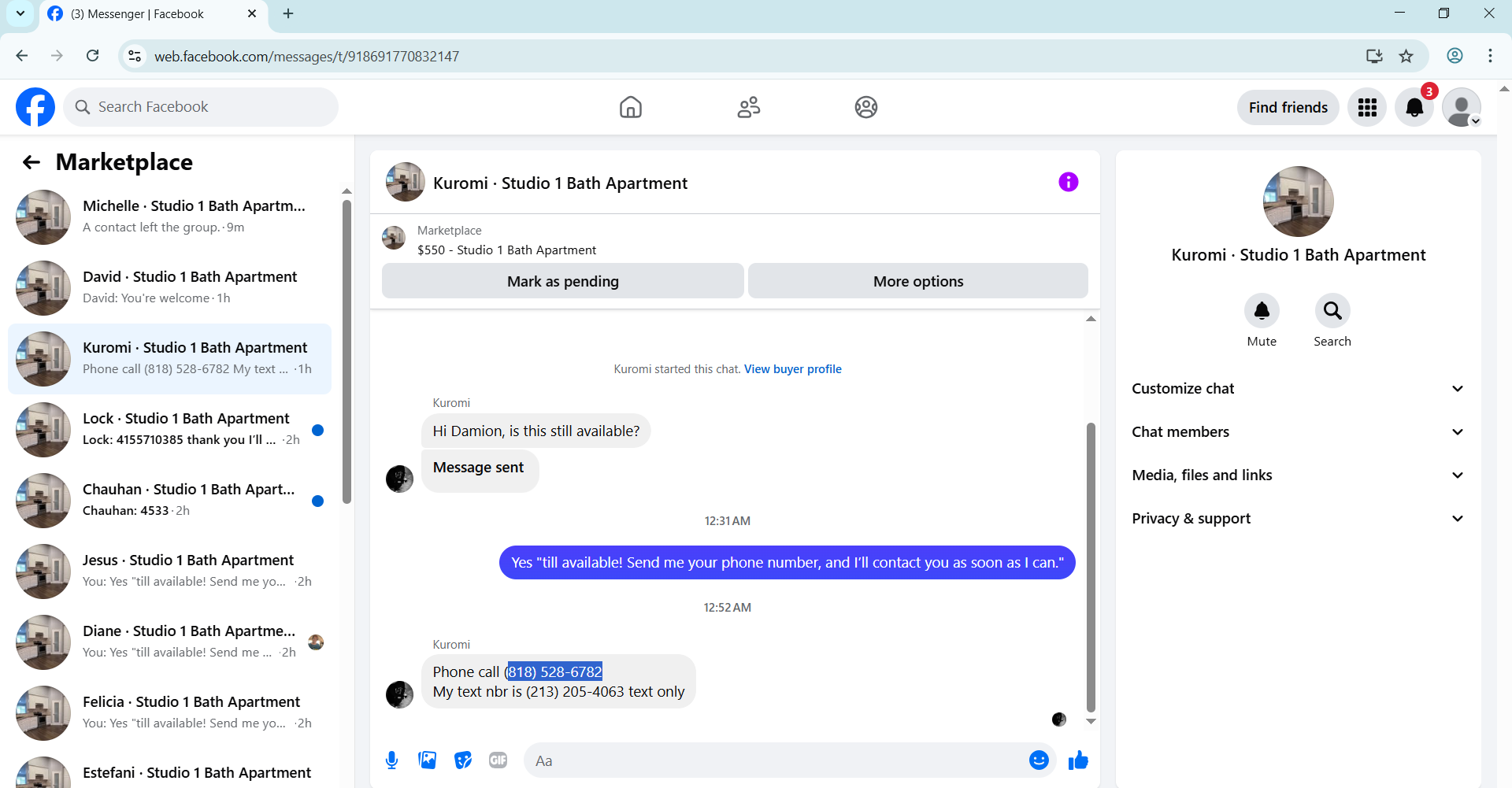Open the account profile avatar menu
This screenshot has width=1512, height=788.
1462,107
